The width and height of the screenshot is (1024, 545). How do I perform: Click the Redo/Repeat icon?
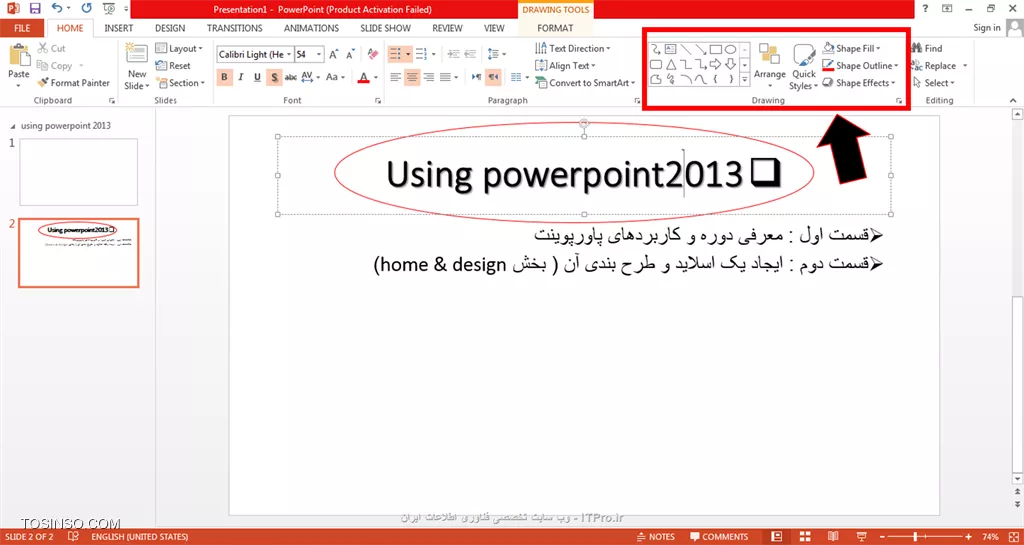tap(86, 9)
